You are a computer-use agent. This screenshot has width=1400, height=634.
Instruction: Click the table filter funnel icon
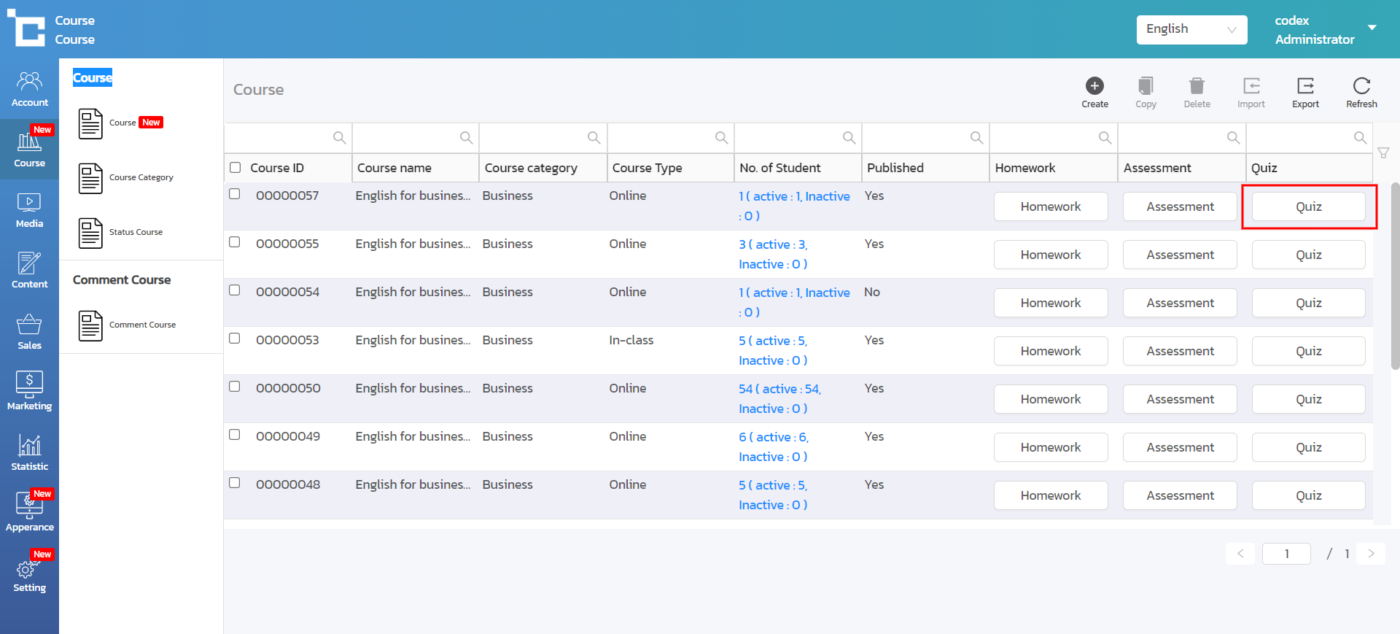click(x=1384, y=153)
